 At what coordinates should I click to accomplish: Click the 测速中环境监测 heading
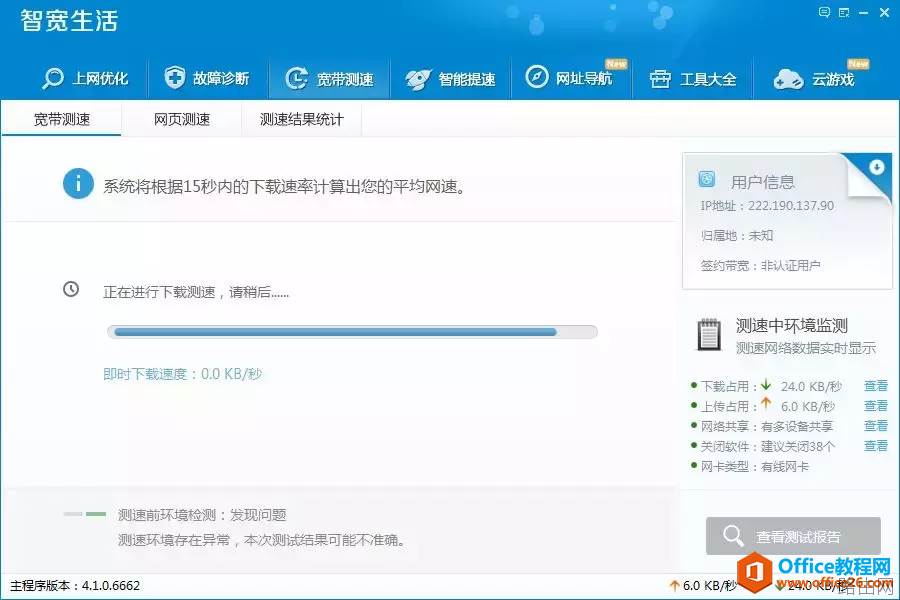[x=792, y=326]
